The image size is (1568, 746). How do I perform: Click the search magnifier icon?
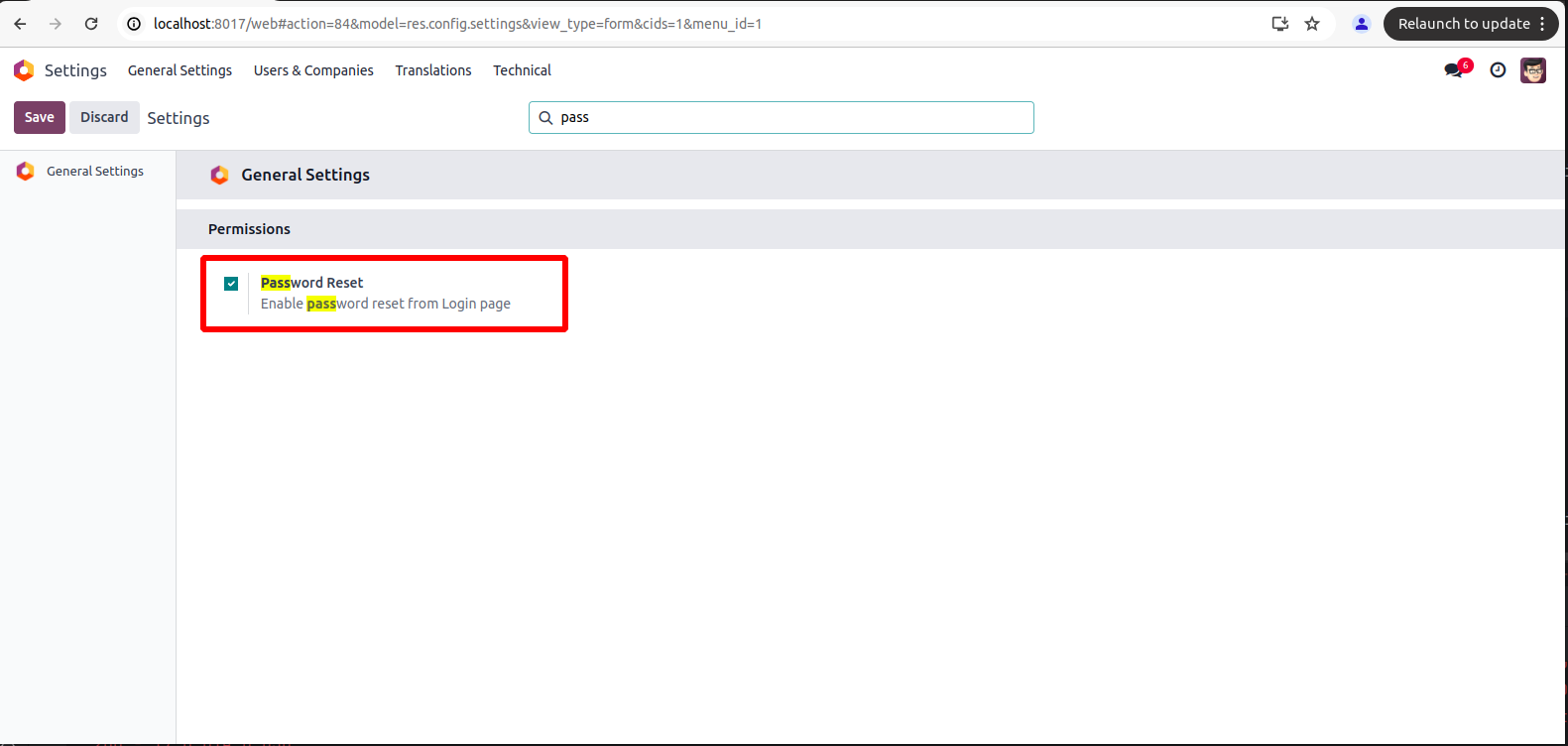pyautogui.click(x=545, y=118)
